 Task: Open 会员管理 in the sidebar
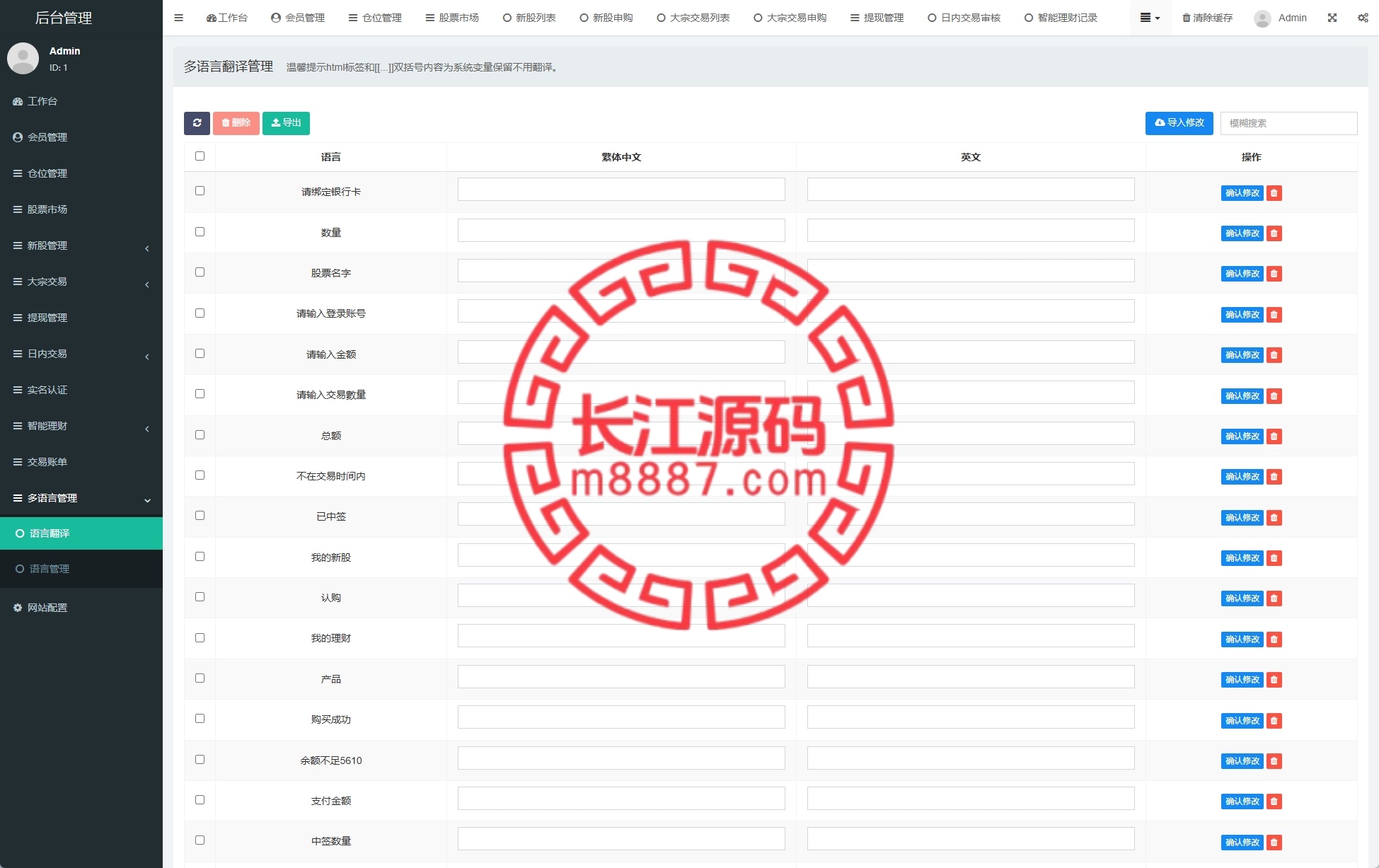81,137
